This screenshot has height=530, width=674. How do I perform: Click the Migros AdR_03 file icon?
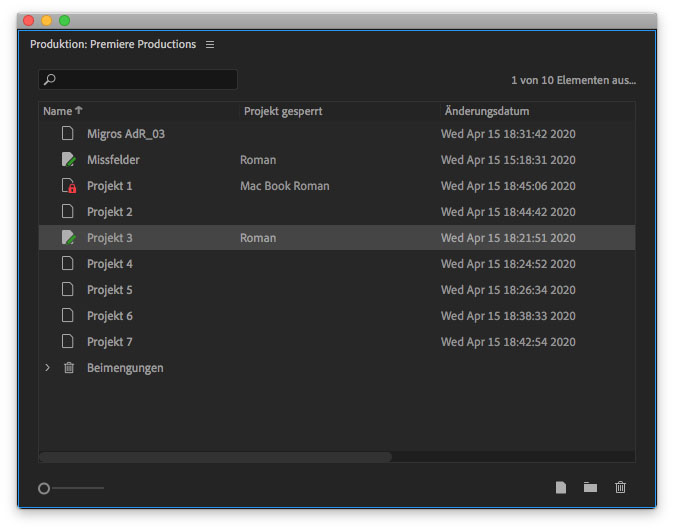click(x=67, y=133)
